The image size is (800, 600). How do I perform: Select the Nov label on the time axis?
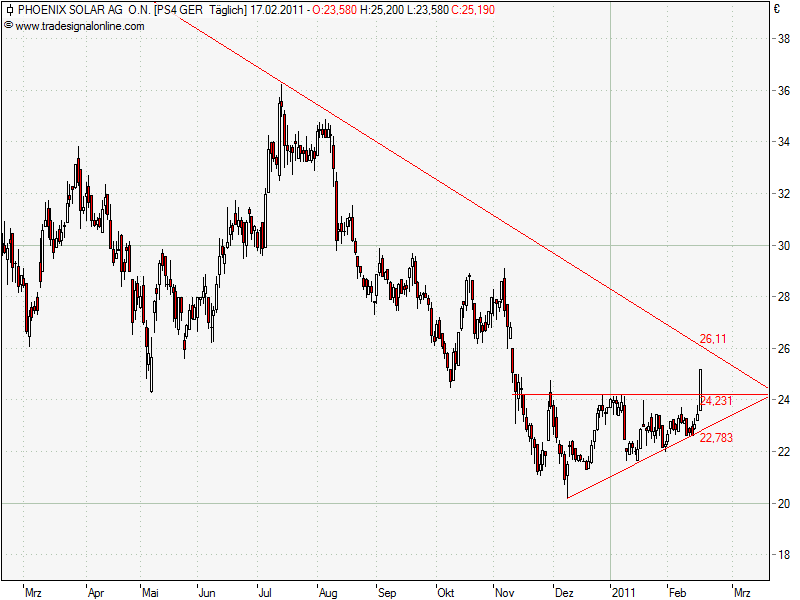tap(504, 591)
